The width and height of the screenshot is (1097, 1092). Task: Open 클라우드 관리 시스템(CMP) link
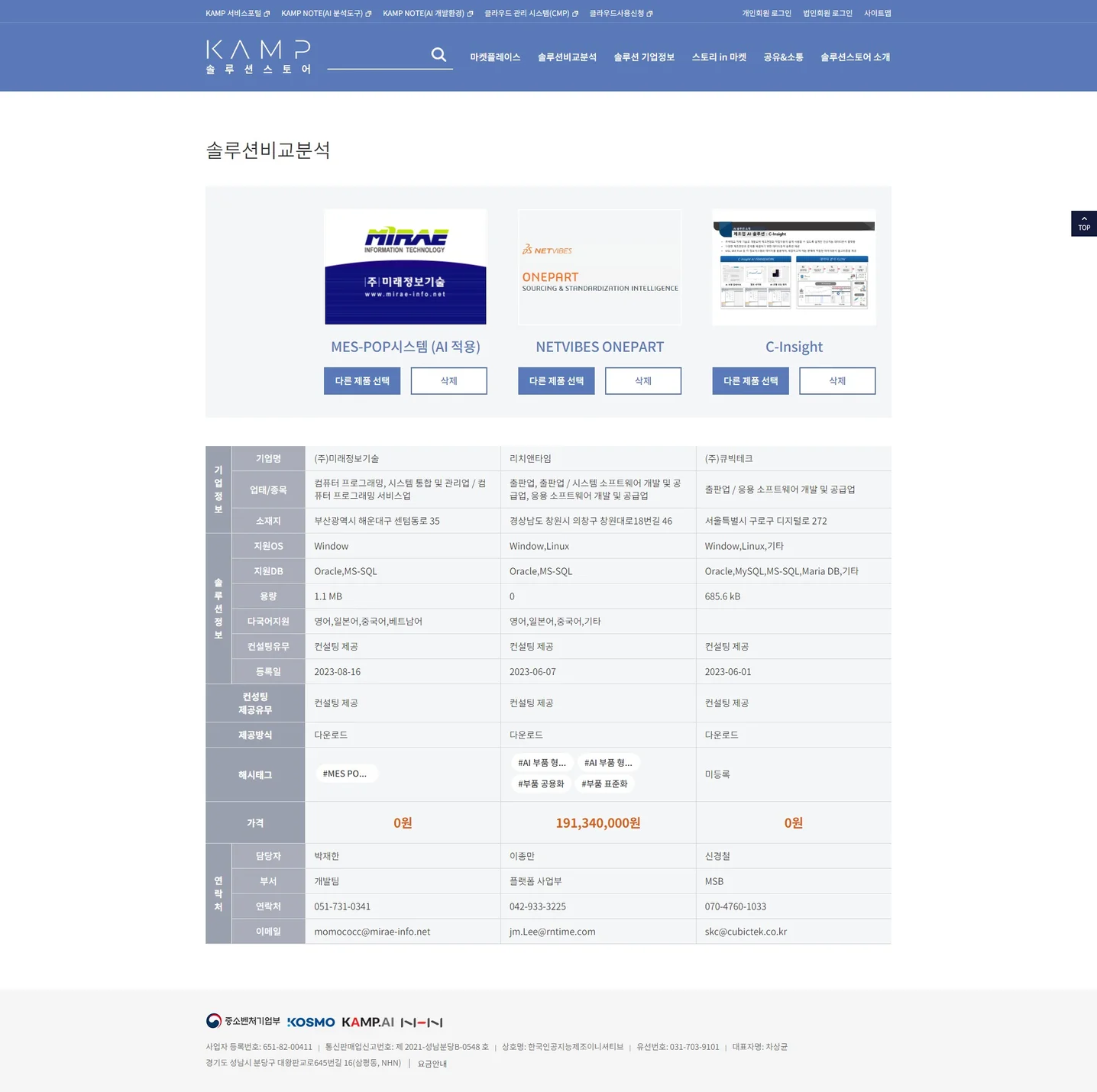point(531,13)
